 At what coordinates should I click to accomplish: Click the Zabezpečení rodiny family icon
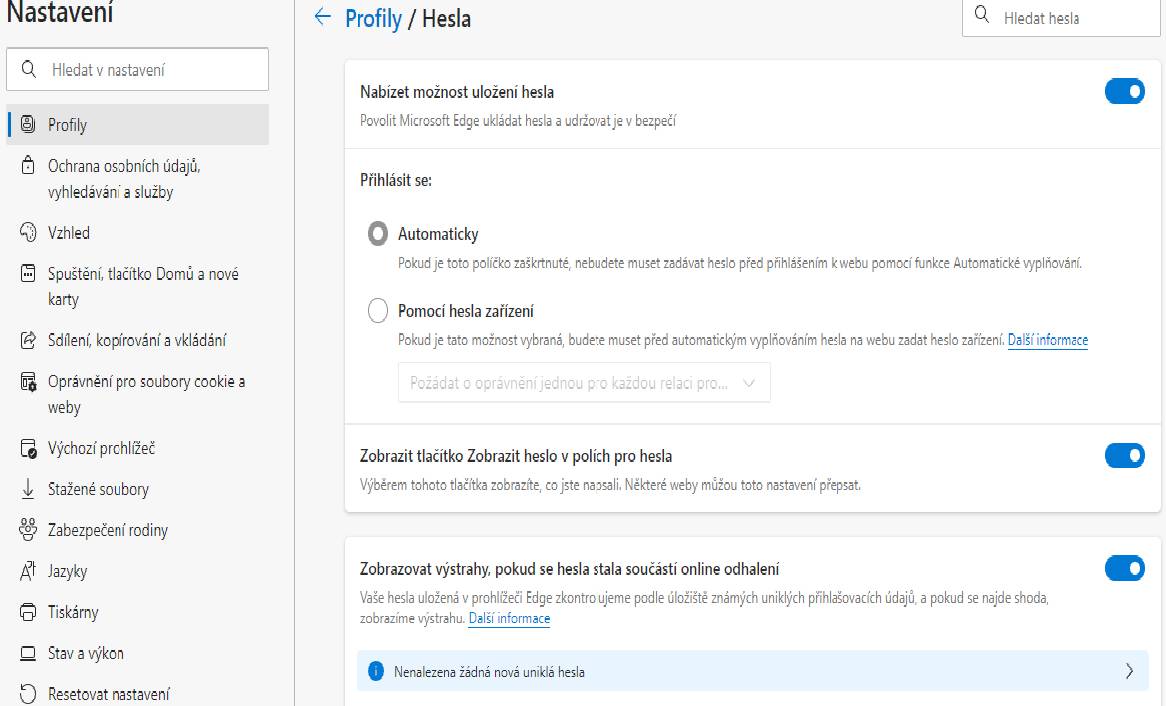point(28,530)
